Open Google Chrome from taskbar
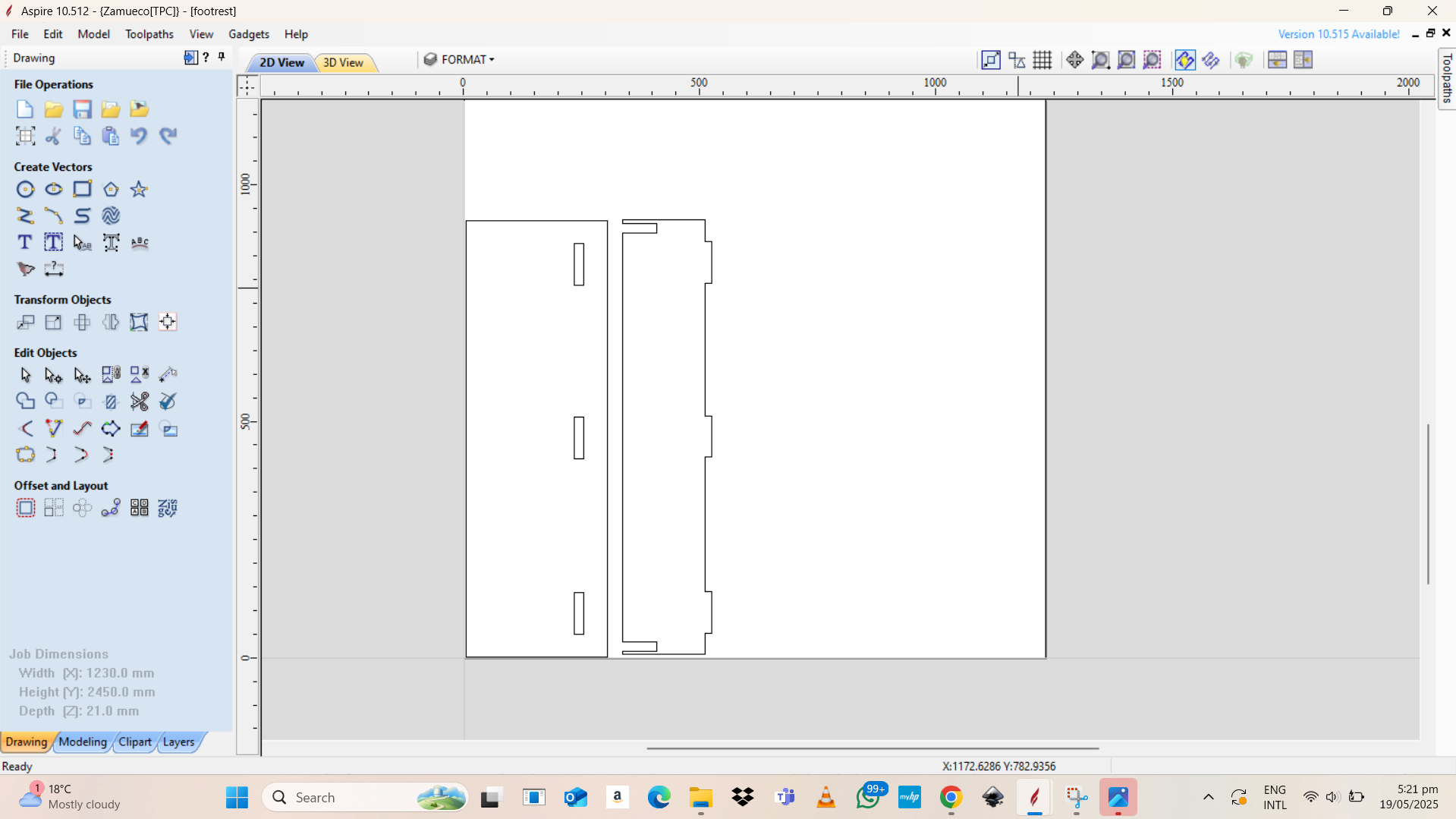 coord(951,797)
